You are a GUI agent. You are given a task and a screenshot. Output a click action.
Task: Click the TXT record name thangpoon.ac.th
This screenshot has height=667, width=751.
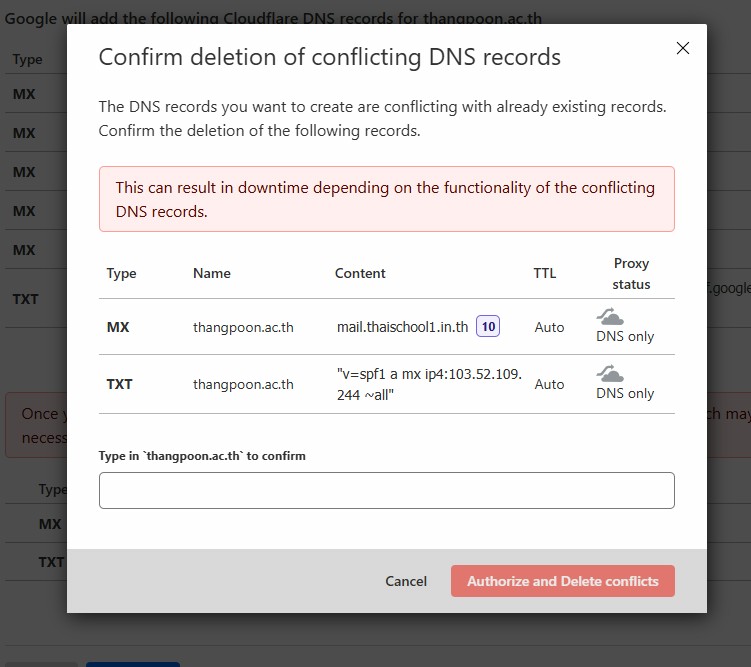pos(243,384)
